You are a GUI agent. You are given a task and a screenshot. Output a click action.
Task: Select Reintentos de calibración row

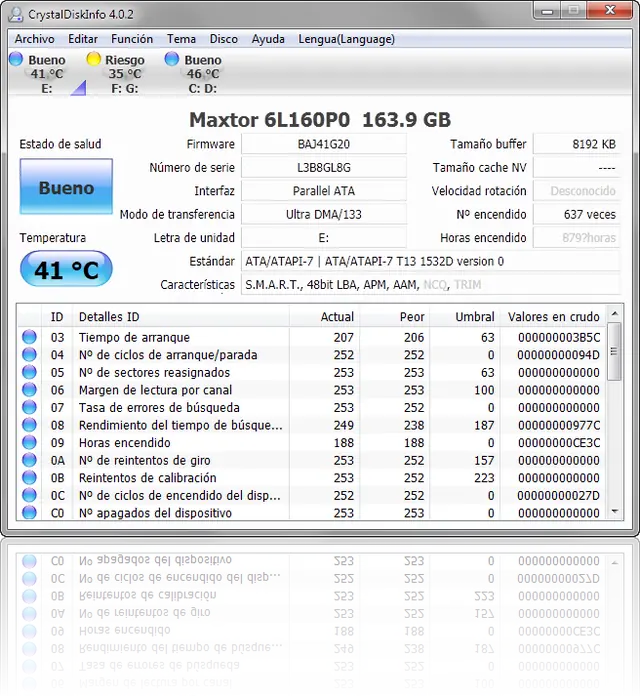[312, 478]
